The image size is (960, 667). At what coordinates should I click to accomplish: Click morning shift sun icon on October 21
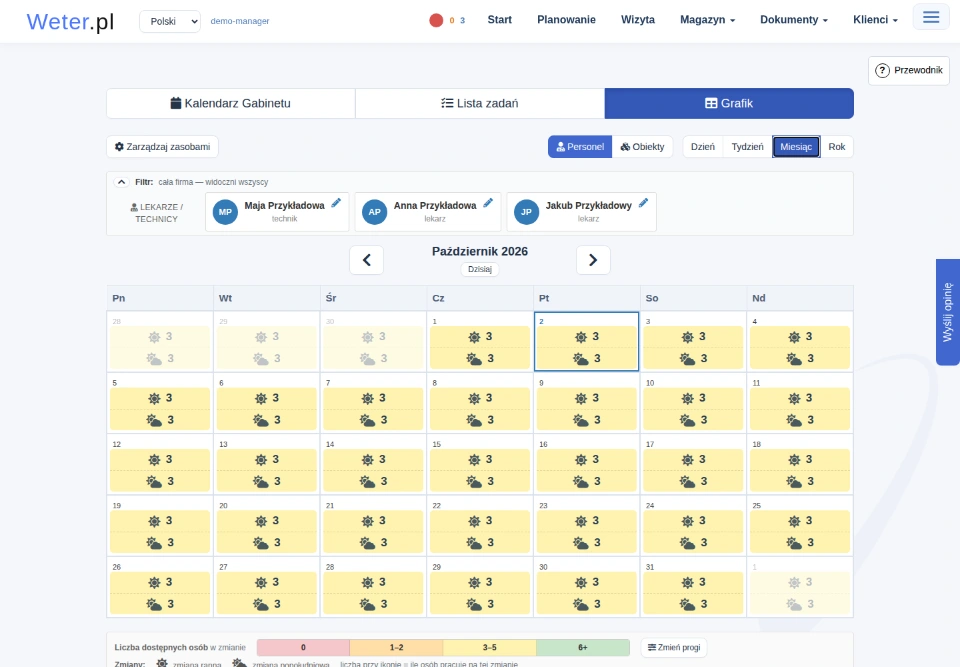click(x=367, y=521)
